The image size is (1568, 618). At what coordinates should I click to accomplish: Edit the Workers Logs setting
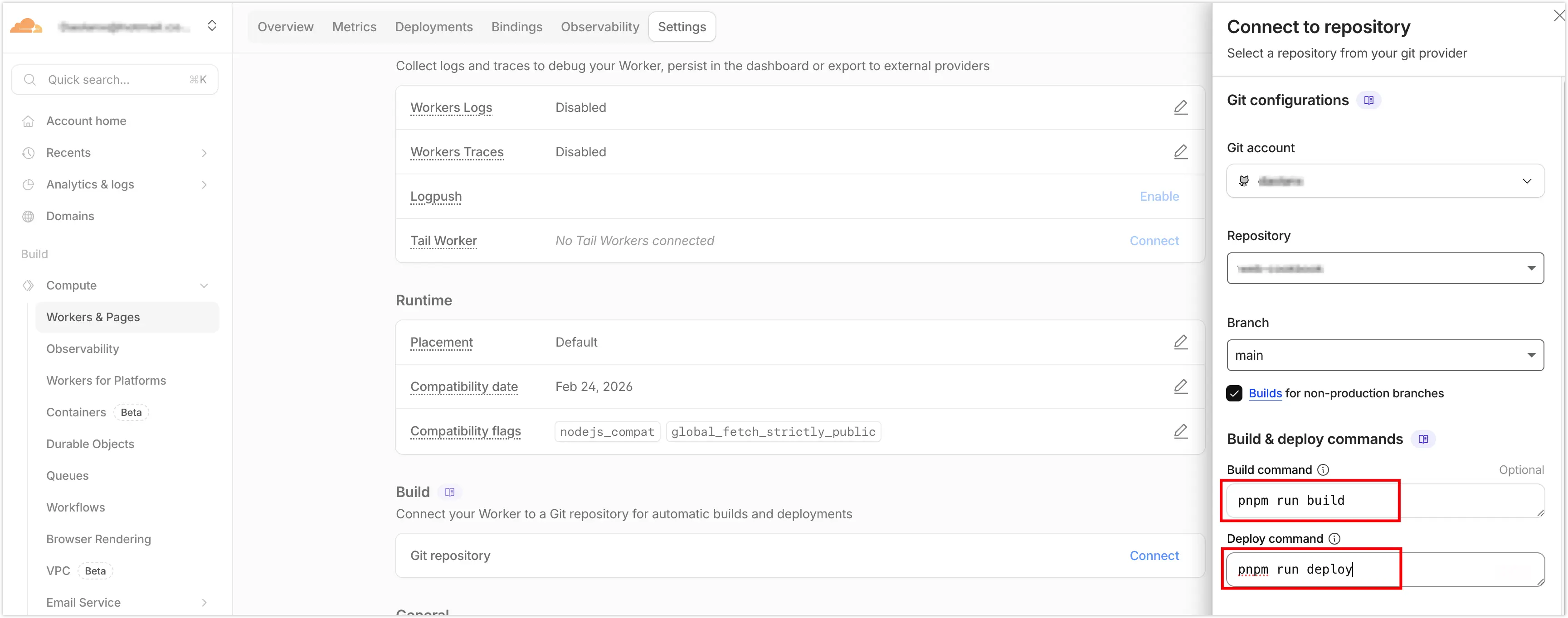[1180, 108]
